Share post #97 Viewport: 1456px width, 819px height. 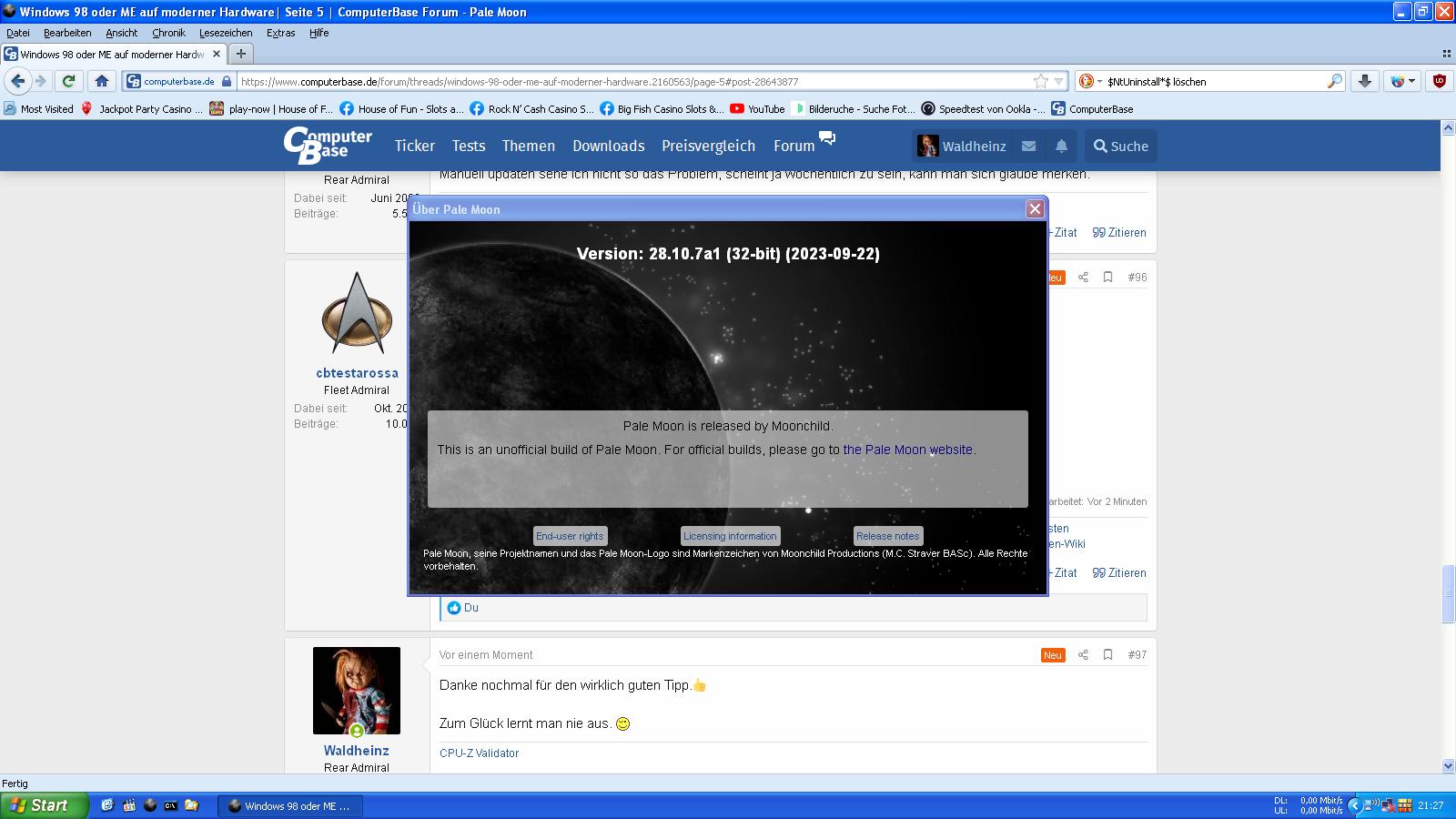coord(1083,654)
